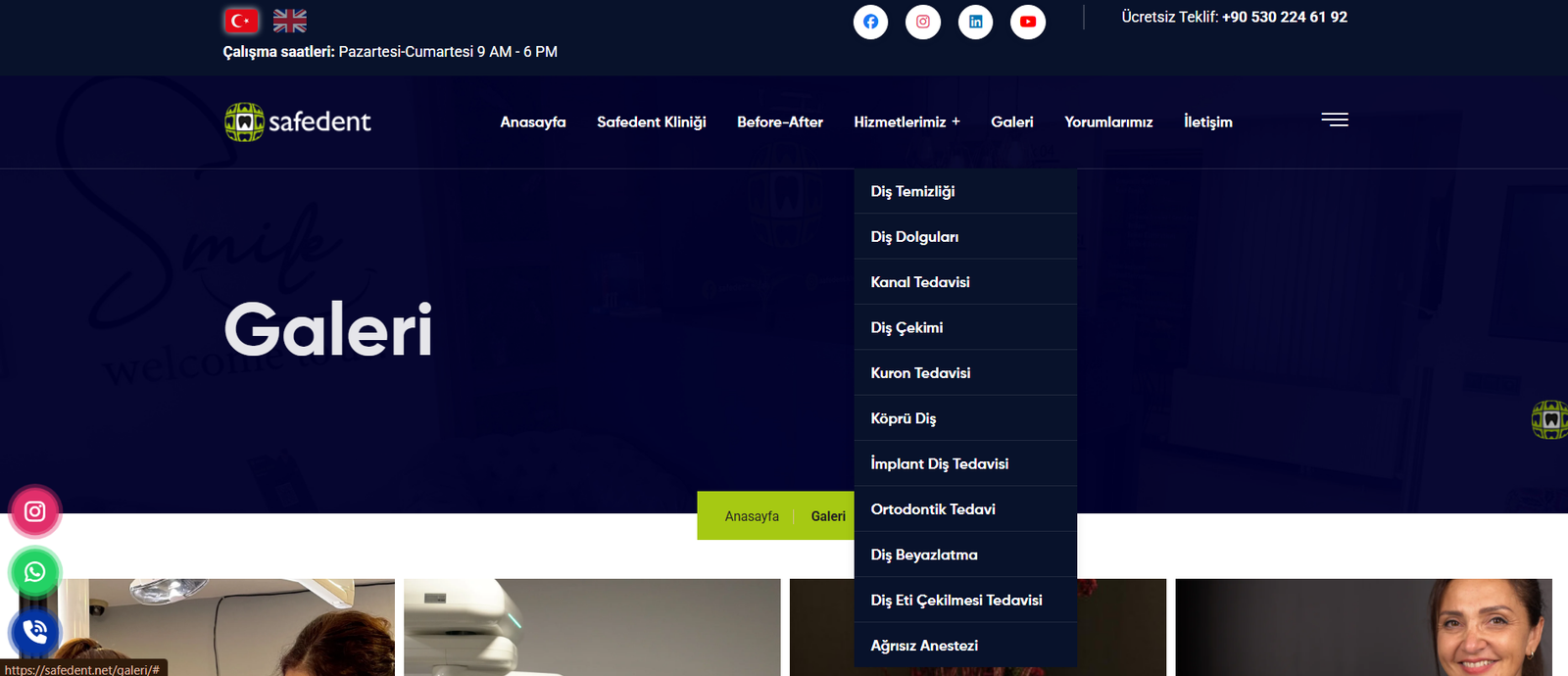The width and height of the screenshot is (1568, 676).
Task: Open the hamburger side menu
Action: [1334, 120]
